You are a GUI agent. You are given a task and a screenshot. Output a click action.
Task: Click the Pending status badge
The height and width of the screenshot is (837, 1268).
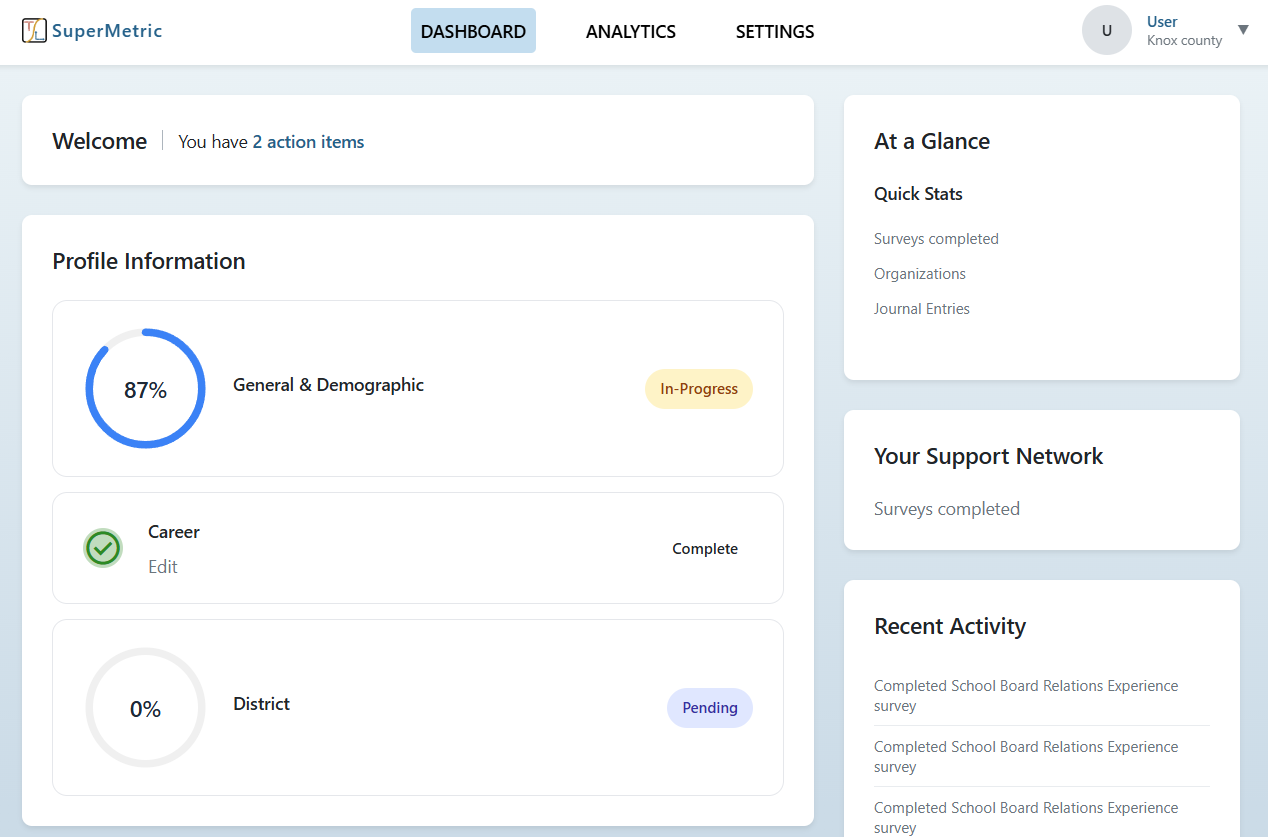[709, 708]
